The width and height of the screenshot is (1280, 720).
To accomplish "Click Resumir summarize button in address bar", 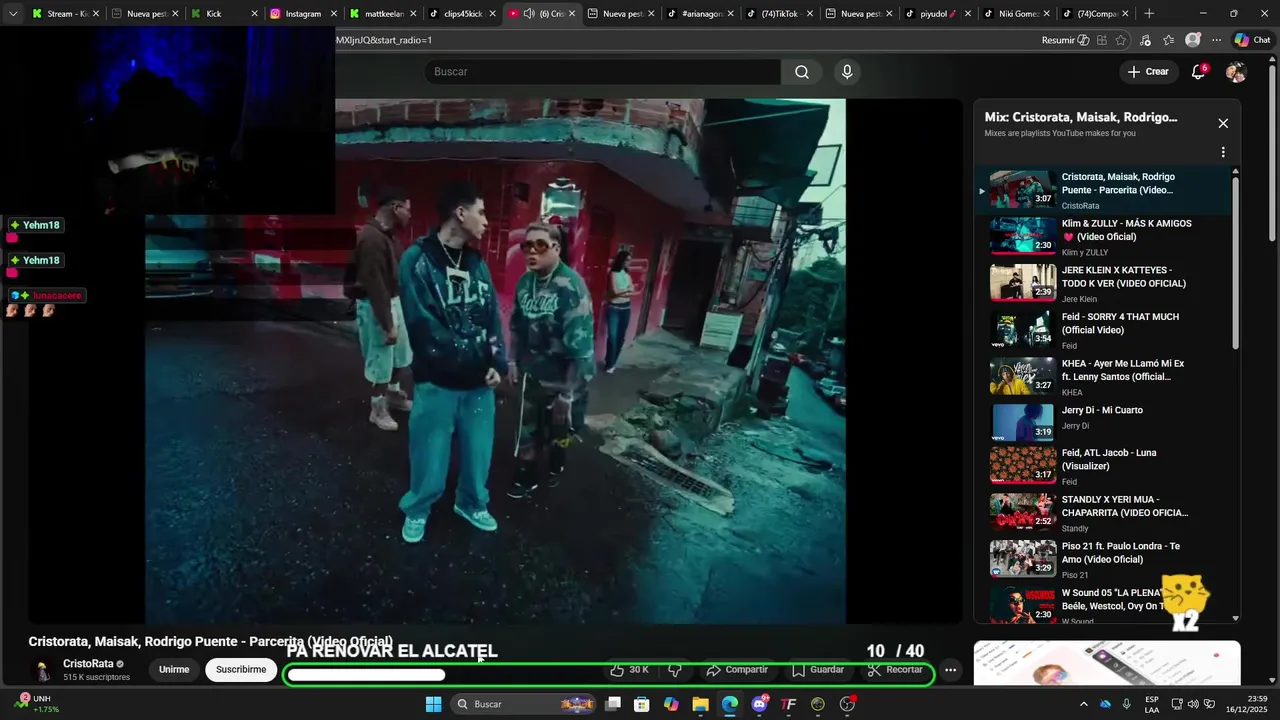I will click(x=1065, y=40).
